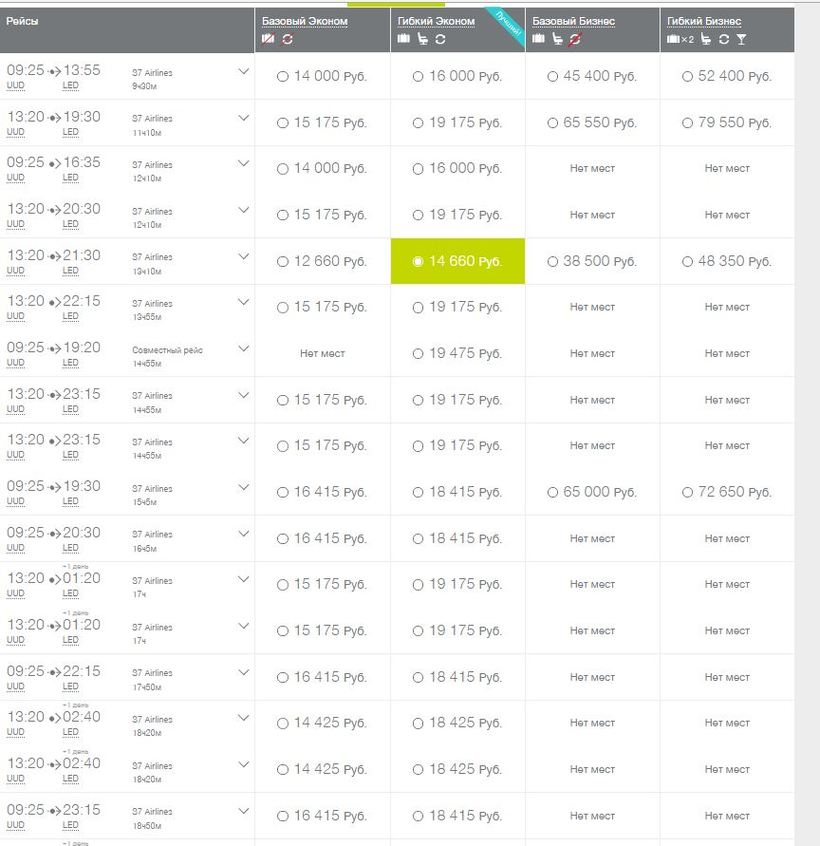The image size is (820, 846).
Task: Select 12 660 Руб. Базовый Эконом fare
Action: [283, 262]
